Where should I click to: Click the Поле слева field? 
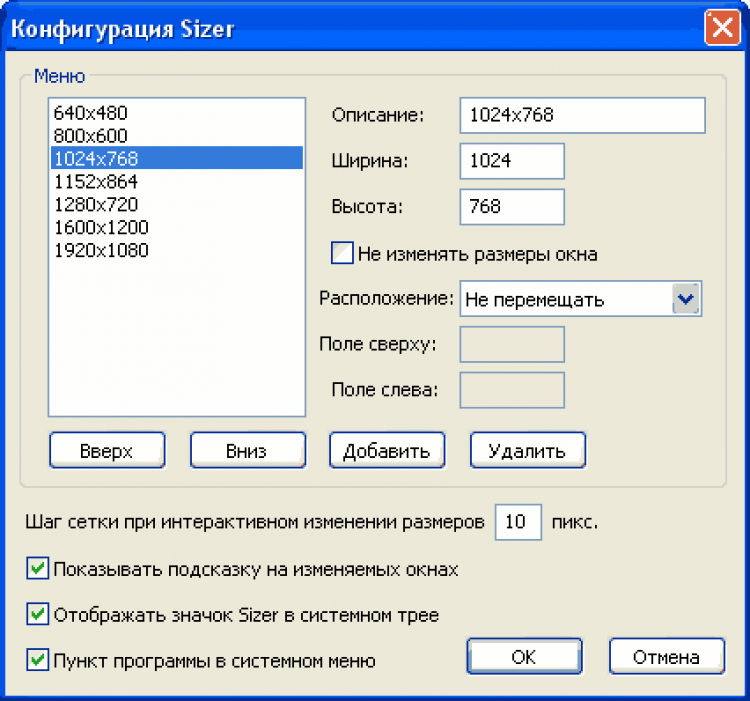coord(512,390)
